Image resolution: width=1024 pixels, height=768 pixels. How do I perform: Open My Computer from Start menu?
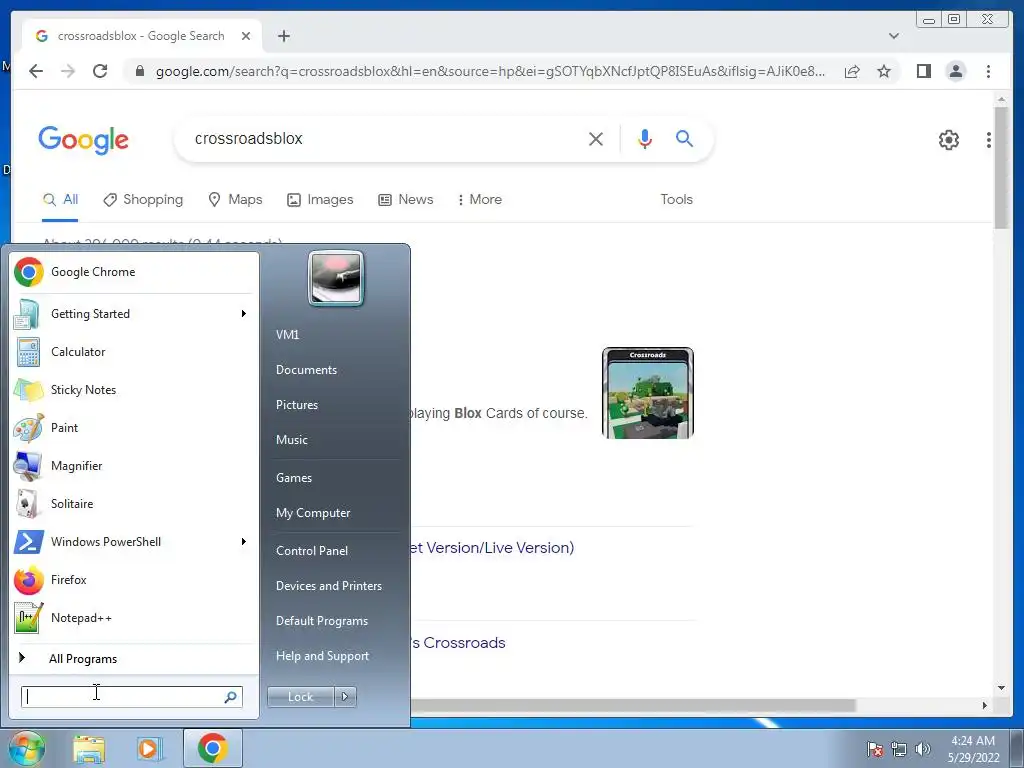[313, 513]
